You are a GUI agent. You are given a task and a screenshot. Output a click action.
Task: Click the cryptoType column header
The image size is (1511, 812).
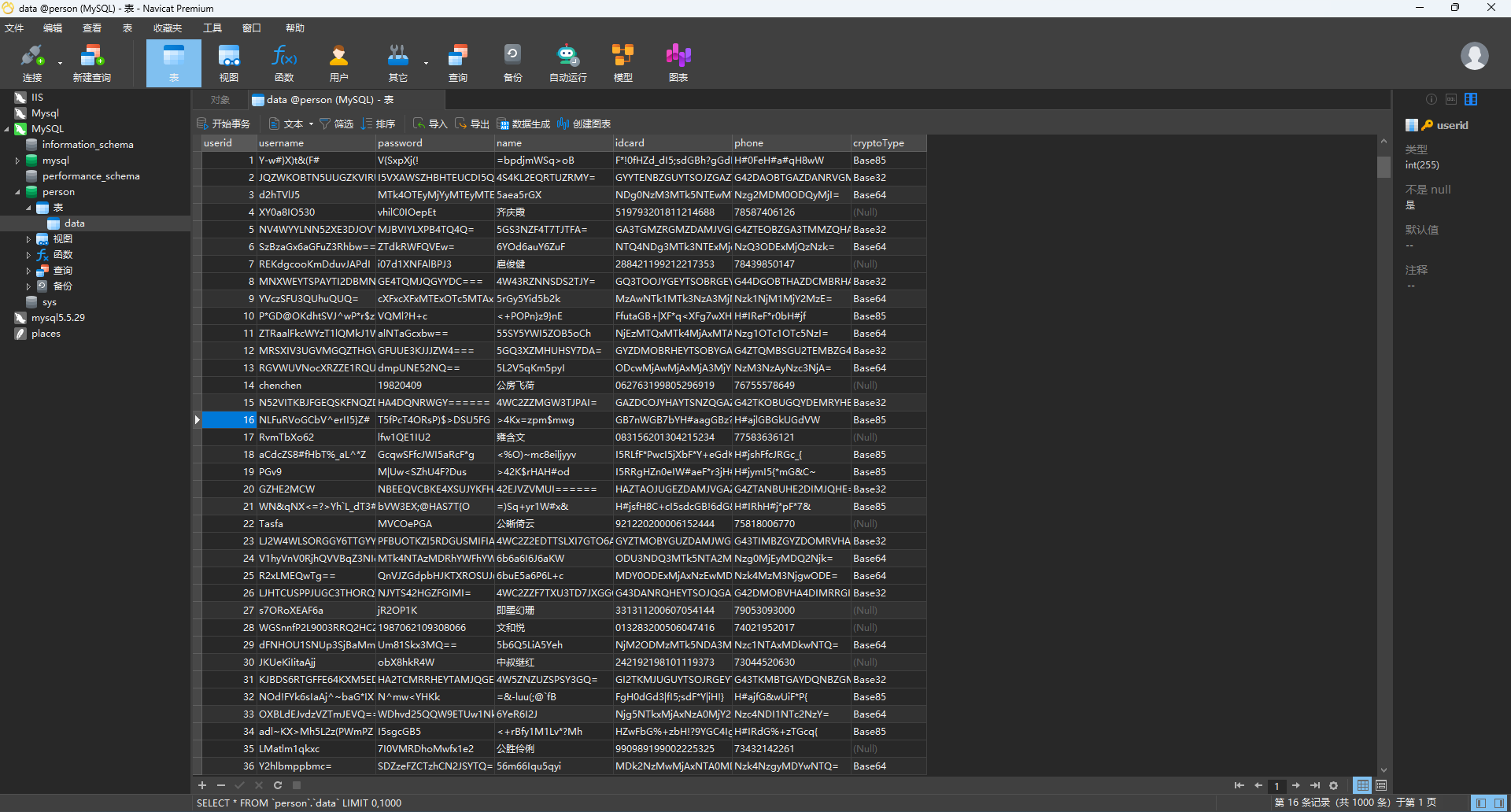(888, 143)
